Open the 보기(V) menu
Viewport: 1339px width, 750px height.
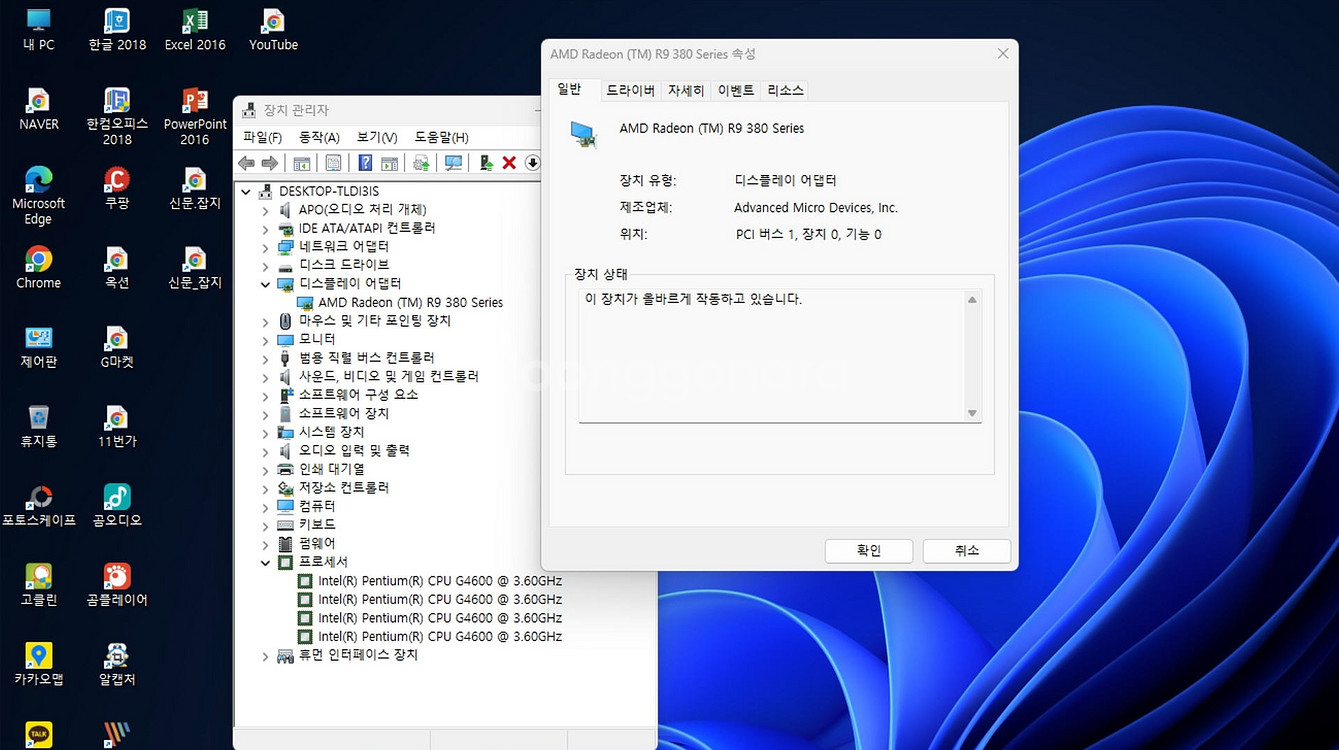coord(377,137)
